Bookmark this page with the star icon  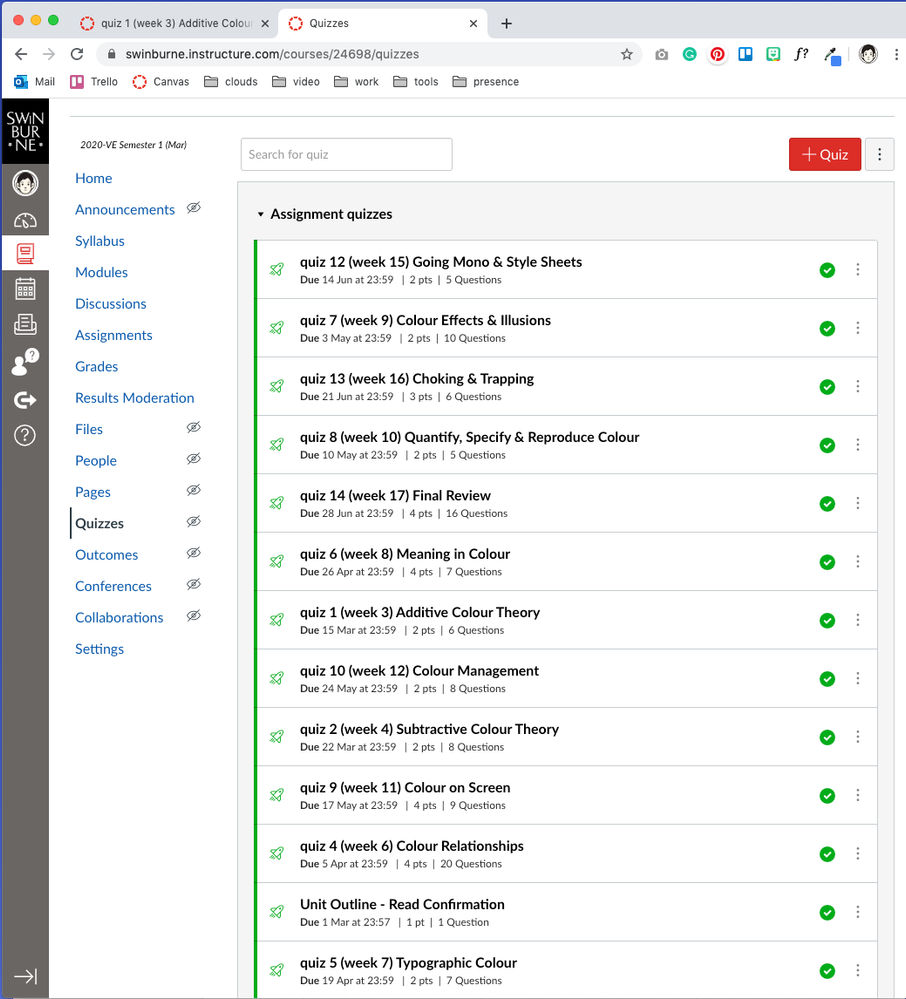tap(627, 54)
